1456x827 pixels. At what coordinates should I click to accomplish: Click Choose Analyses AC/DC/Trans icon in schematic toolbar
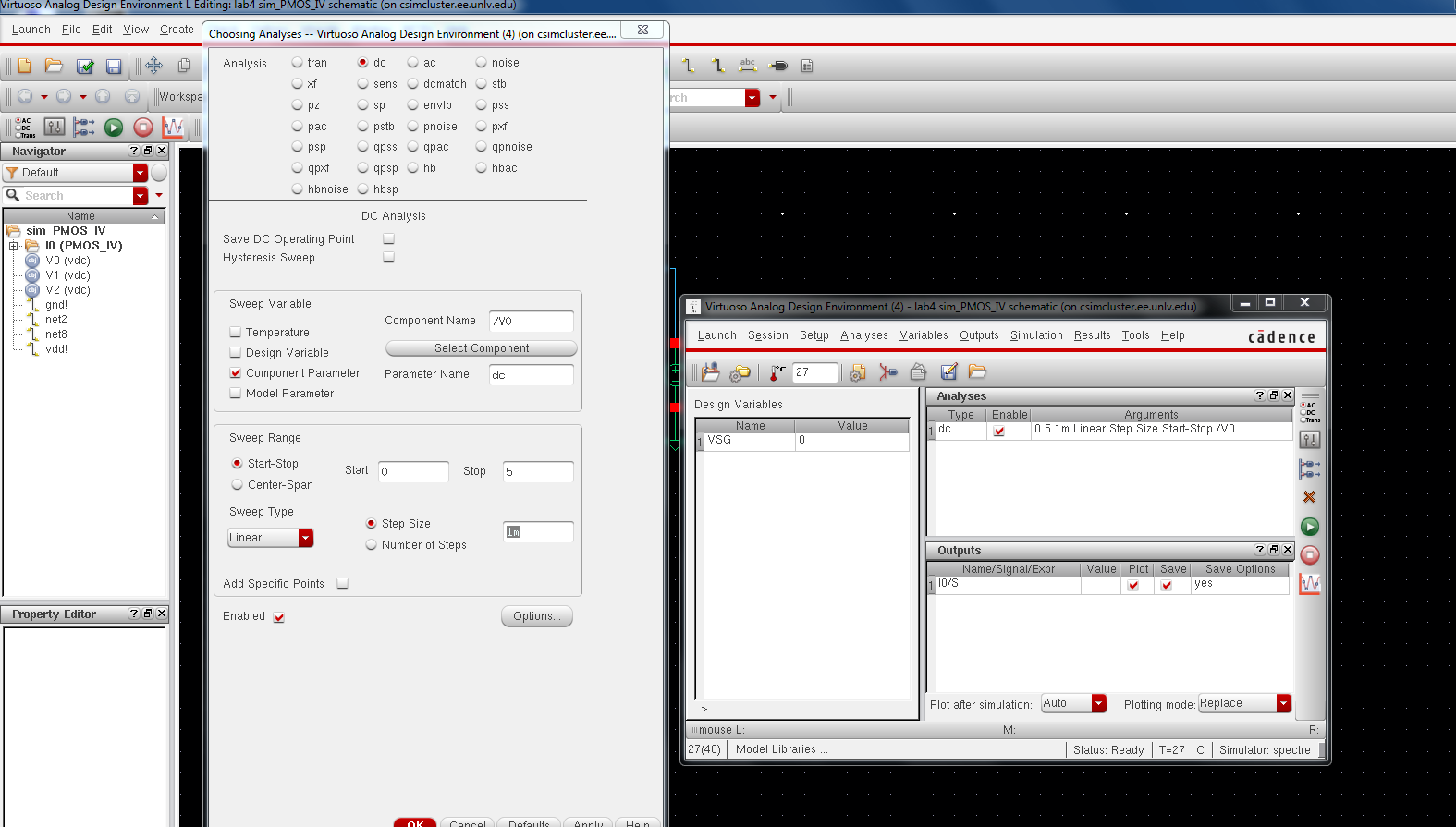tap(25, 127)
